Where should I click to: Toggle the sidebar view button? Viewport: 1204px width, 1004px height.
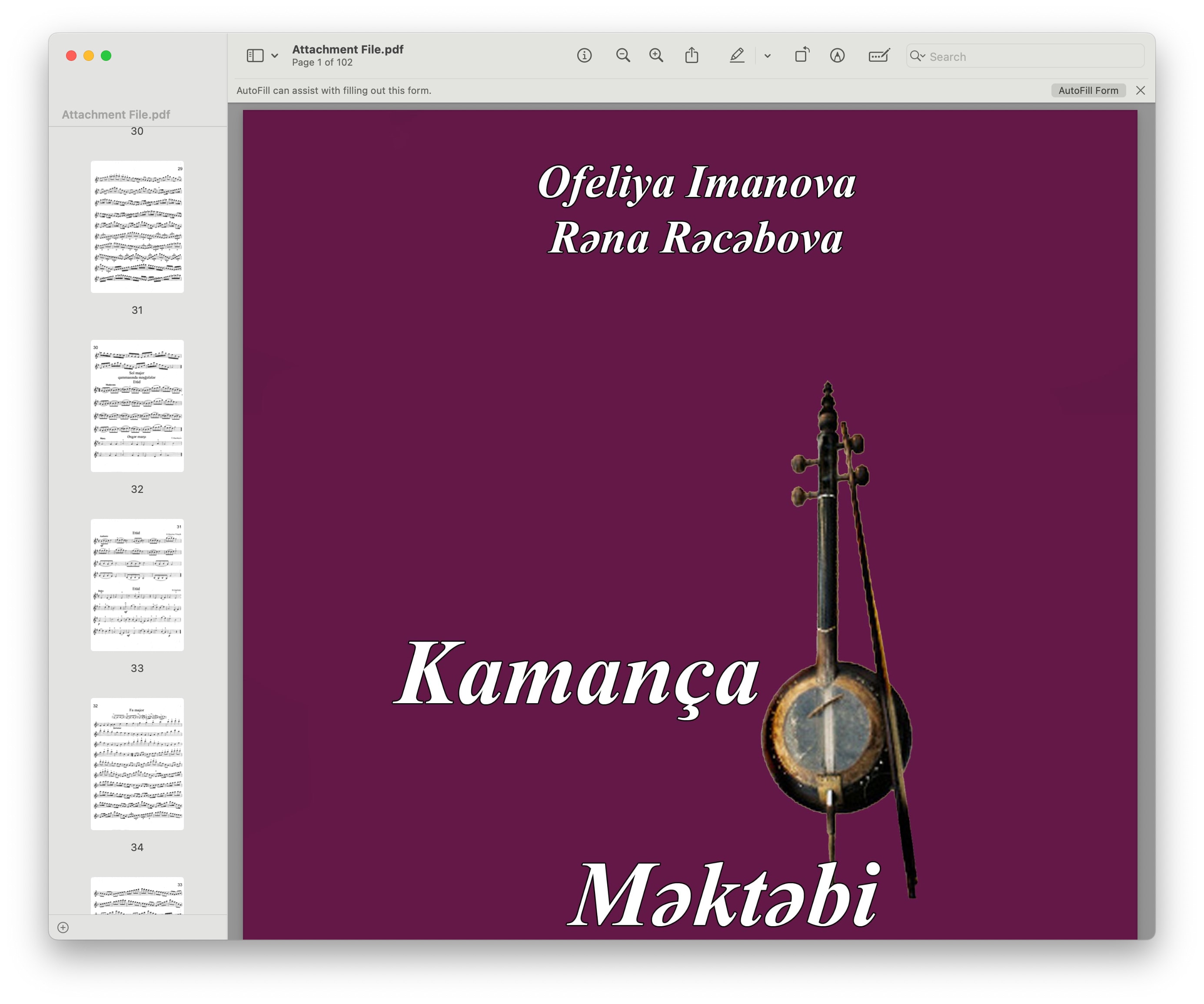255,56
